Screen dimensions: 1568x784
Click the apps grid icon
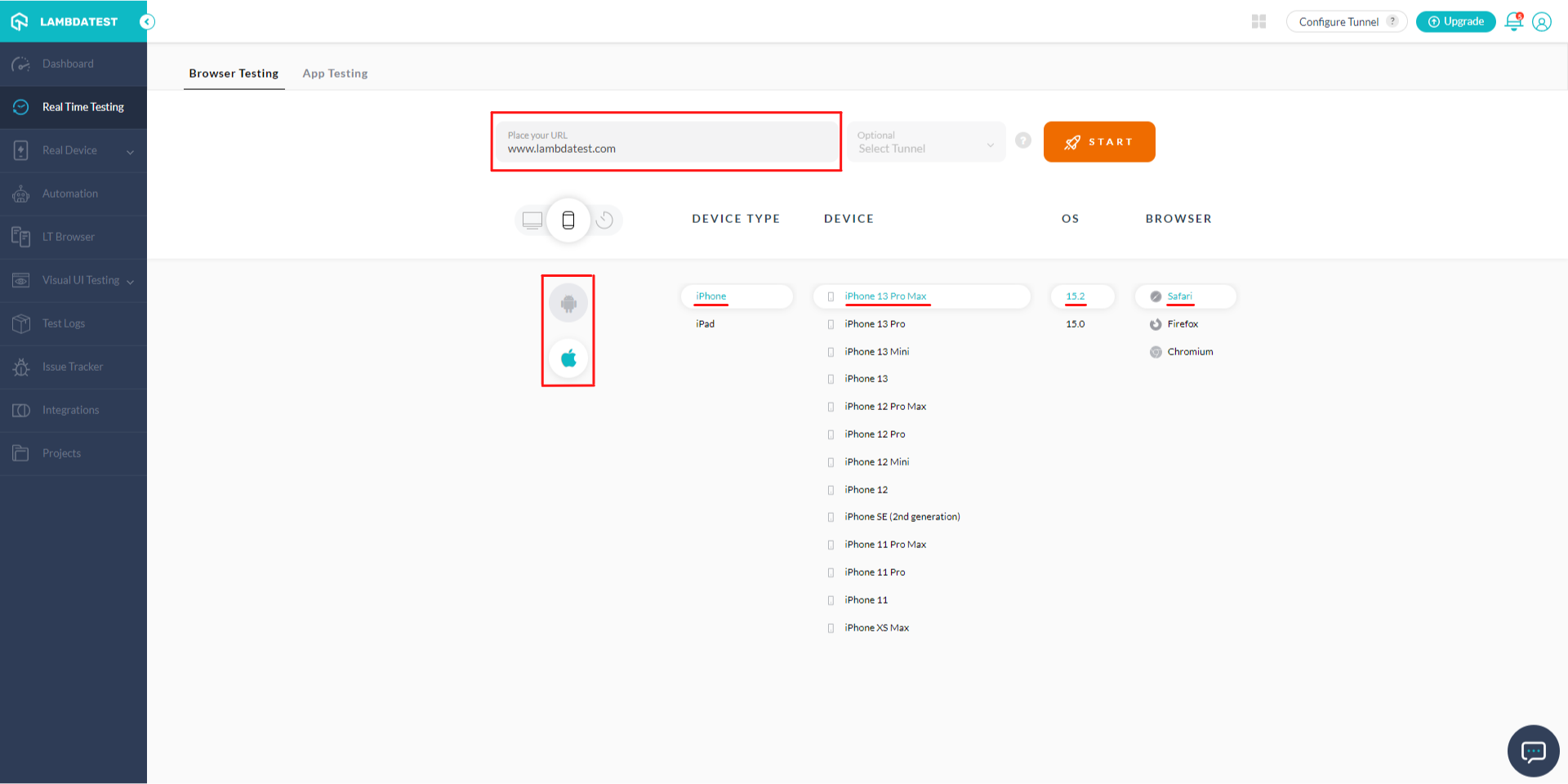point(1258,22)
